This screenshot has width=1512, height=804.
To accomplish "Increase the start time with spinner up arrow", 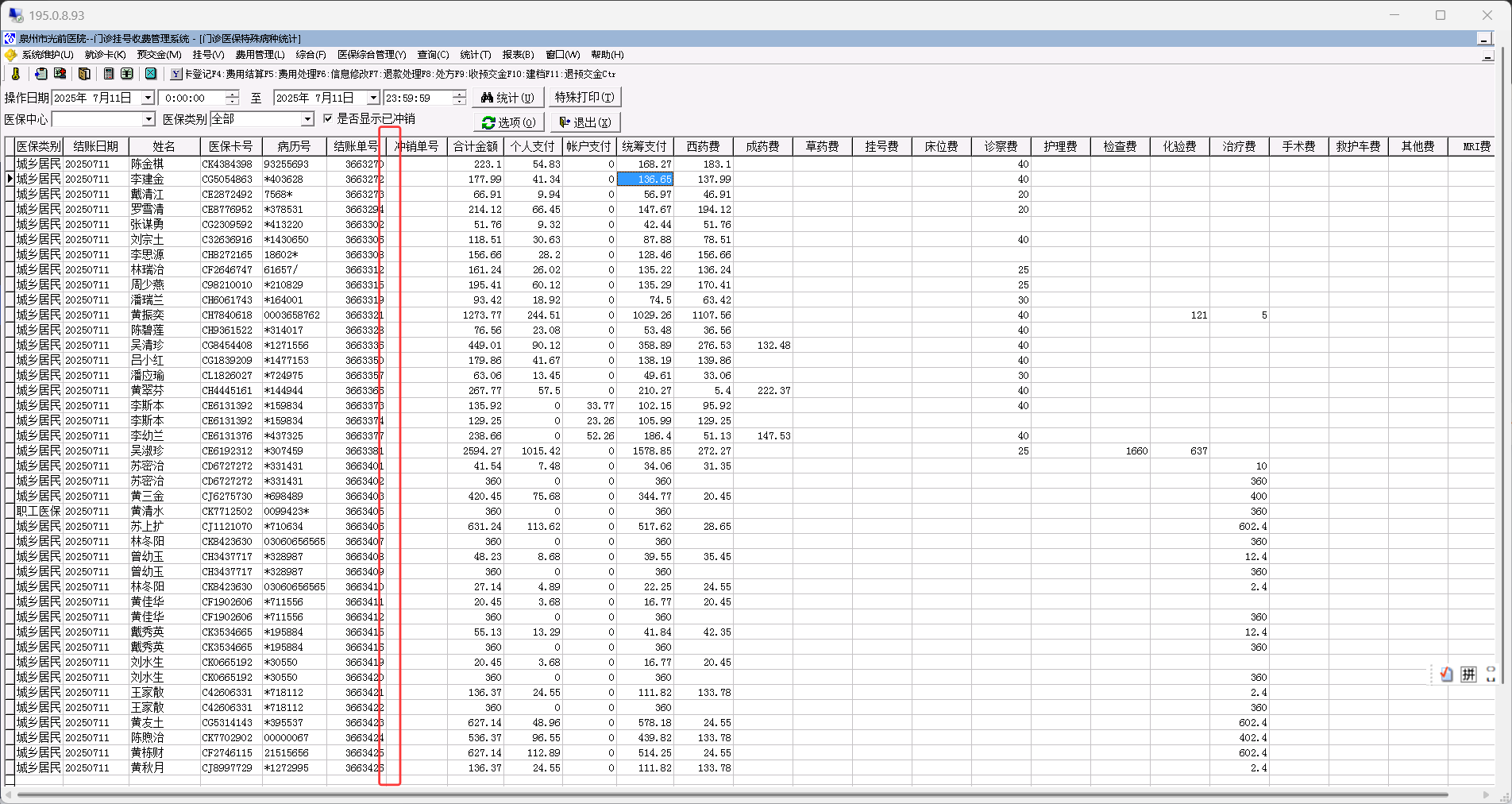I will tap(232, 94).
